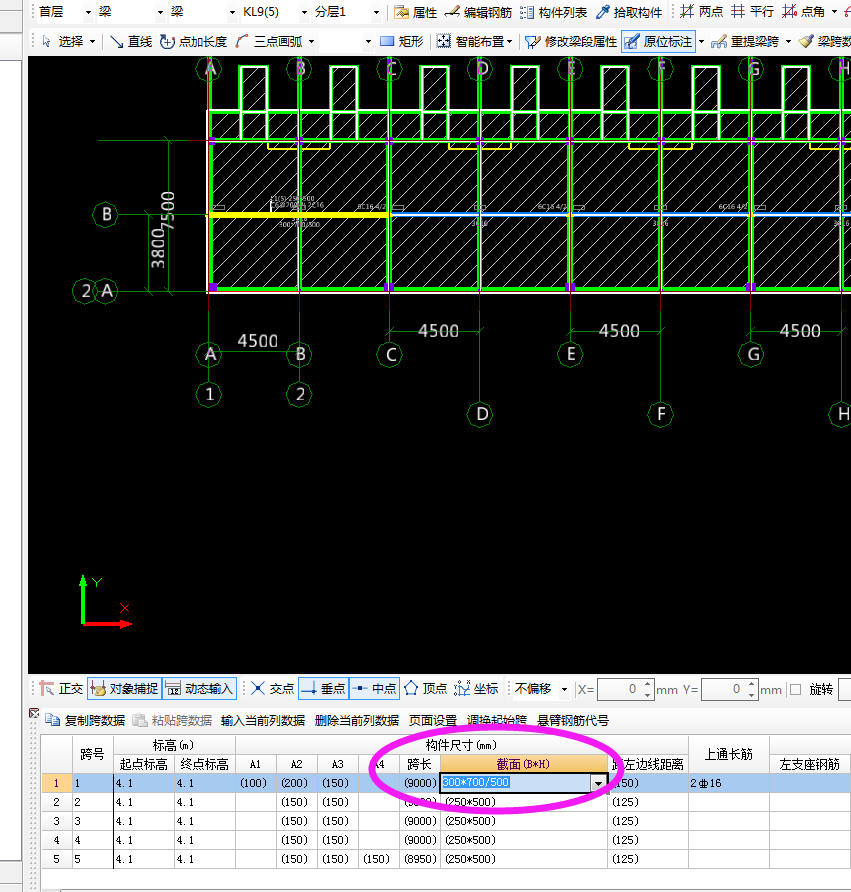Select the 点加长度 point-plus-length tool
The image size is (851, 892).
point(193,41)
